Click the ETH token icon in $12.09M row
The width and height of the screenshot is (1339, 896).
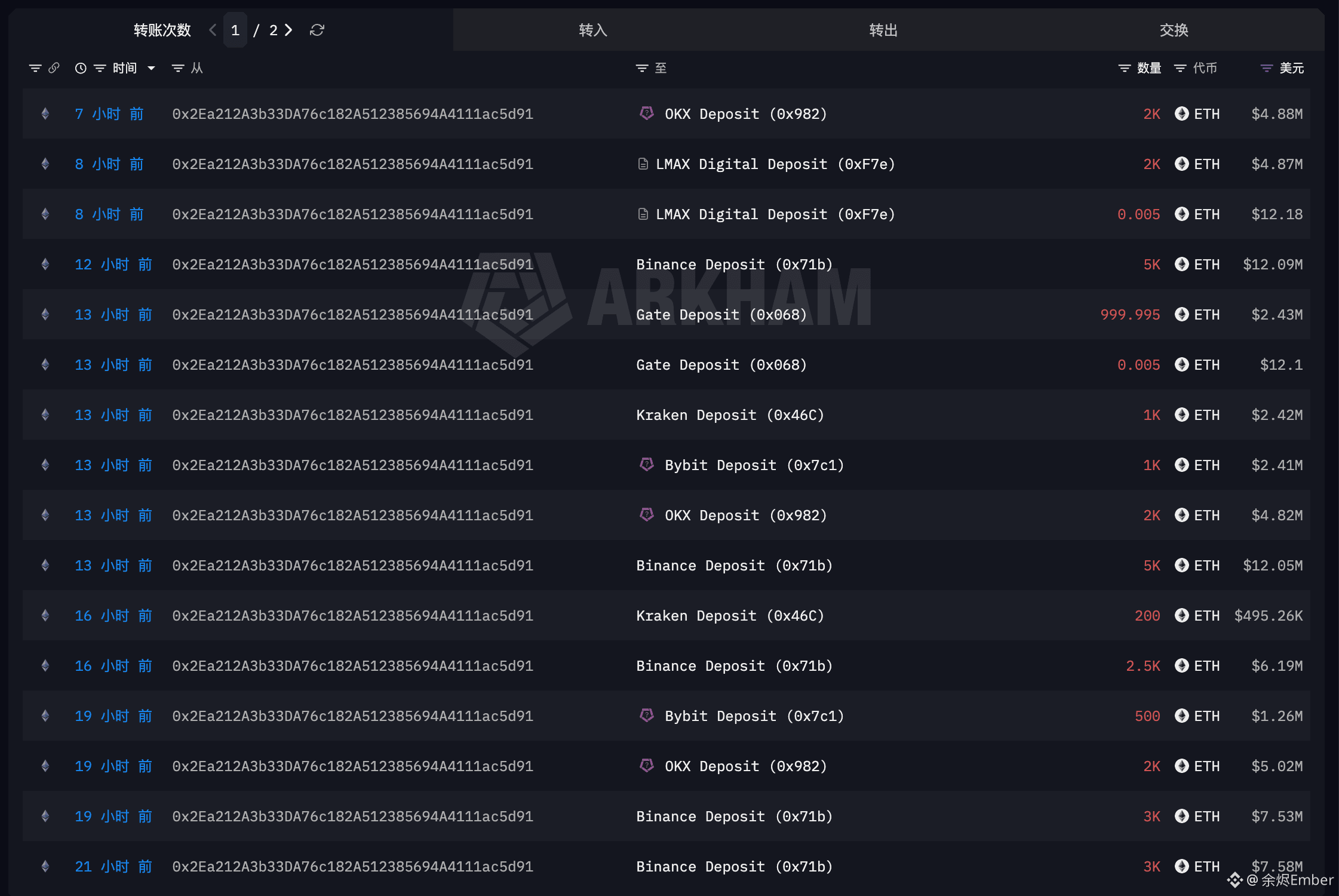click(x=1181, y=264)
